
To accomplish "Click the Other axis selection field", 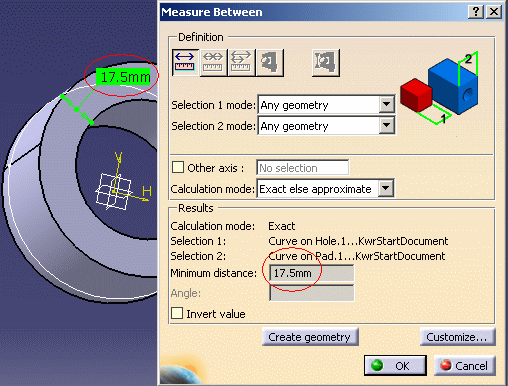I will pyautogui.click(x=302, y=168).
